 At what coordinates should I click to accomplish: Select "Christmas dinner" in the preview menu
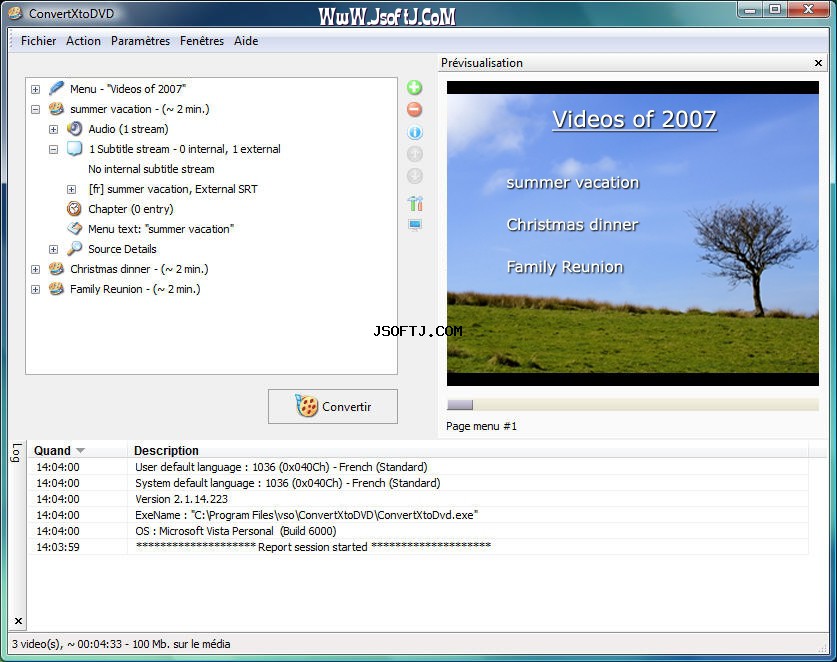[x=572, y=225]
